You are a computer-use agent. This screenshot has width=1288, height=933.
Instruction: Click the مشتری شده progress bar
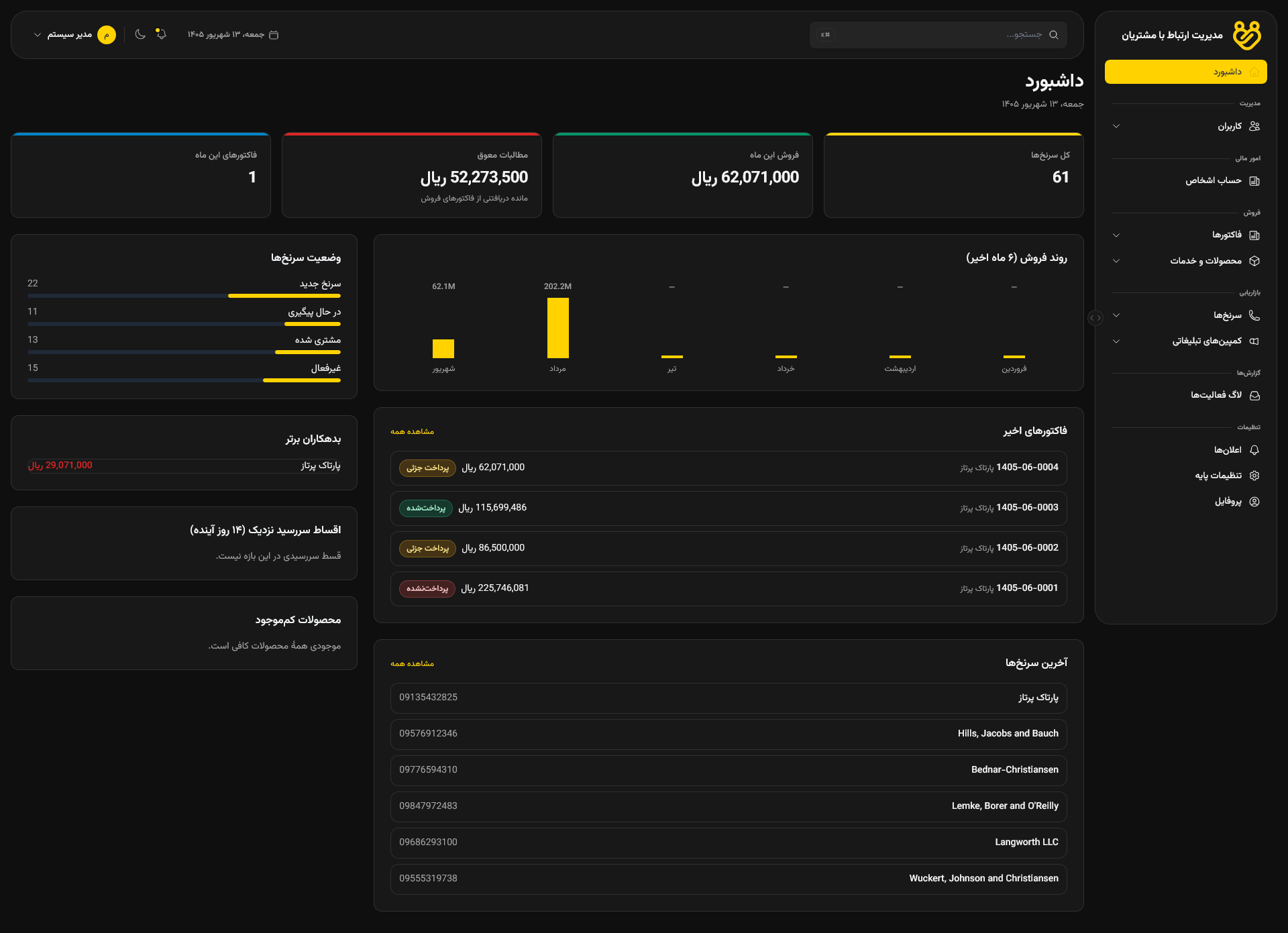coord(184,352)
